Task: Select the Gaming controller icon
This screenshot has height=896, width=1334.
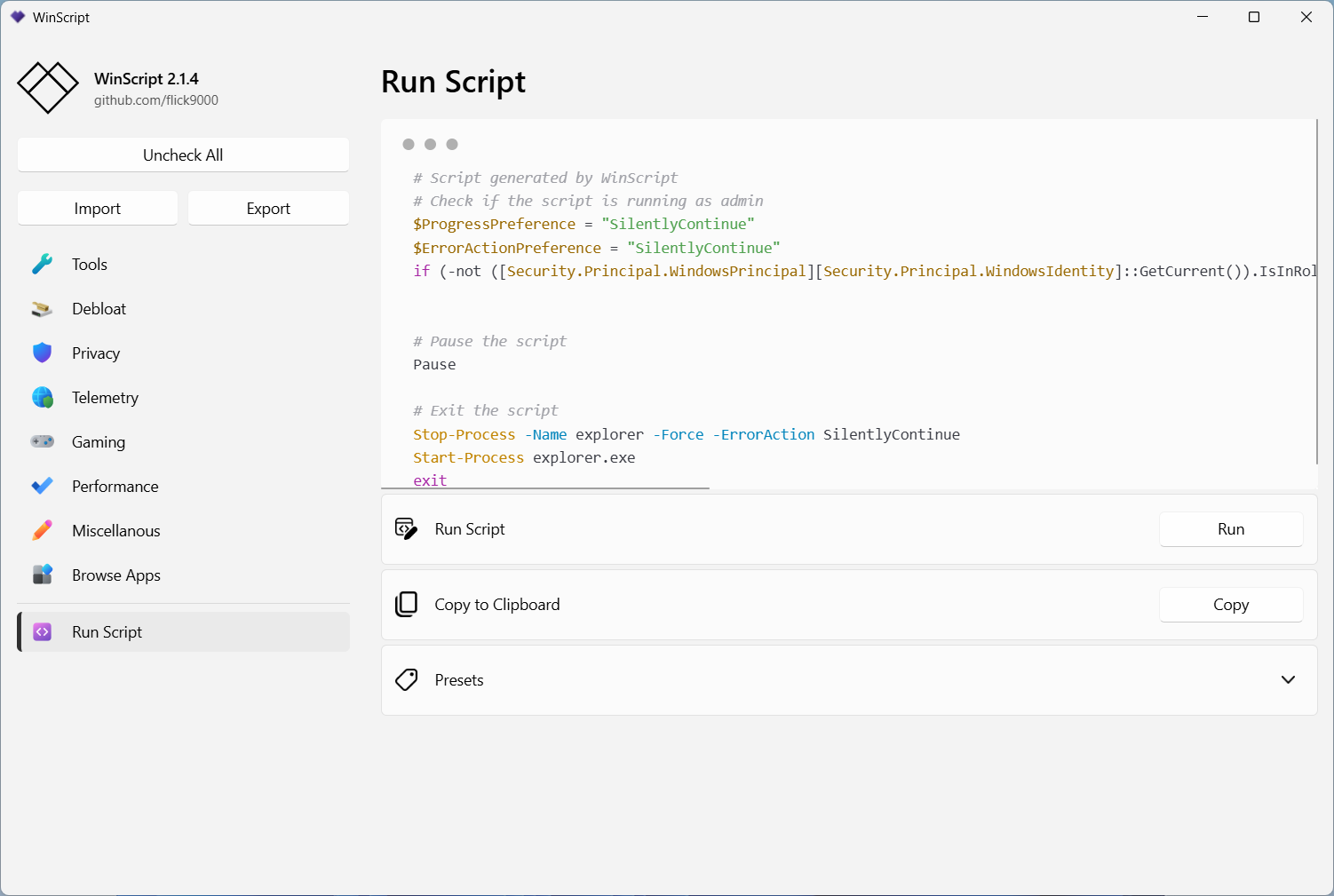Action: (42, 442)
